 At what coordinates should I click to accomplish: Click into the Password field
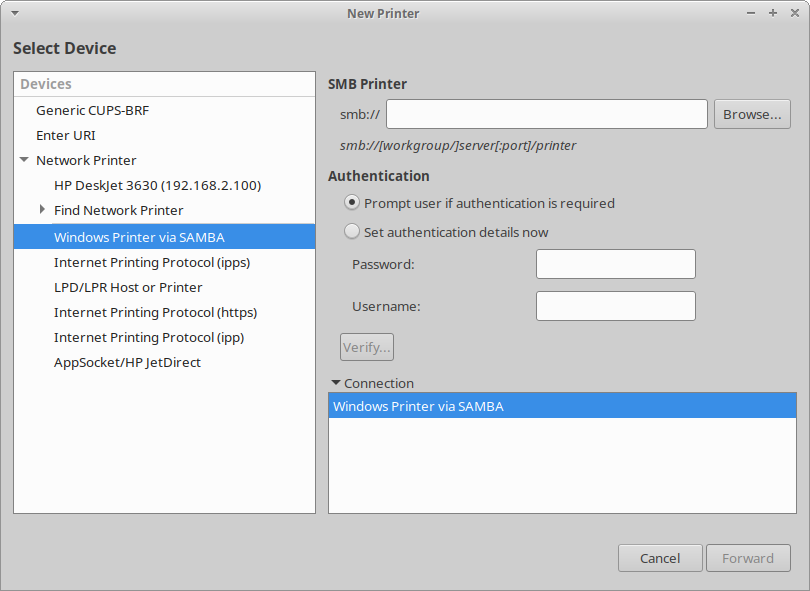pyautogui.click(x=615, y=264)
